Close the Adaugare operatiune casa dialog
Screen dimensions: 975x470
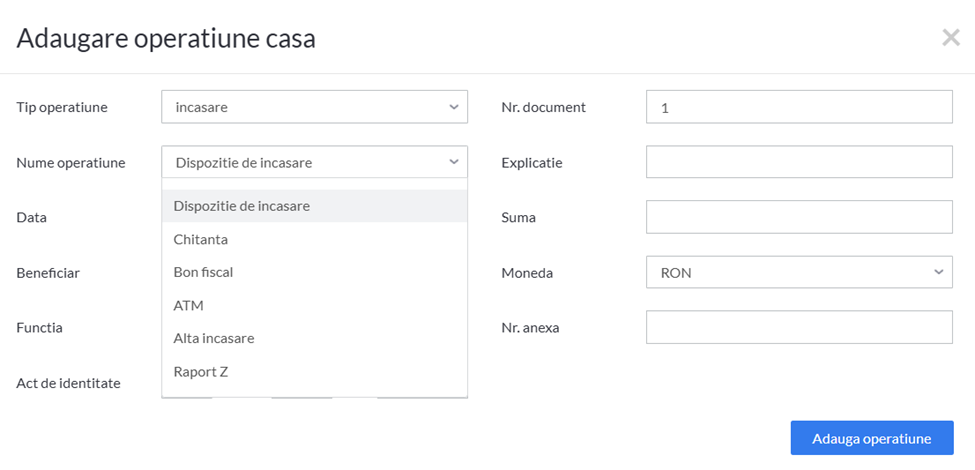pyautogui.click(x=951, y=38)
